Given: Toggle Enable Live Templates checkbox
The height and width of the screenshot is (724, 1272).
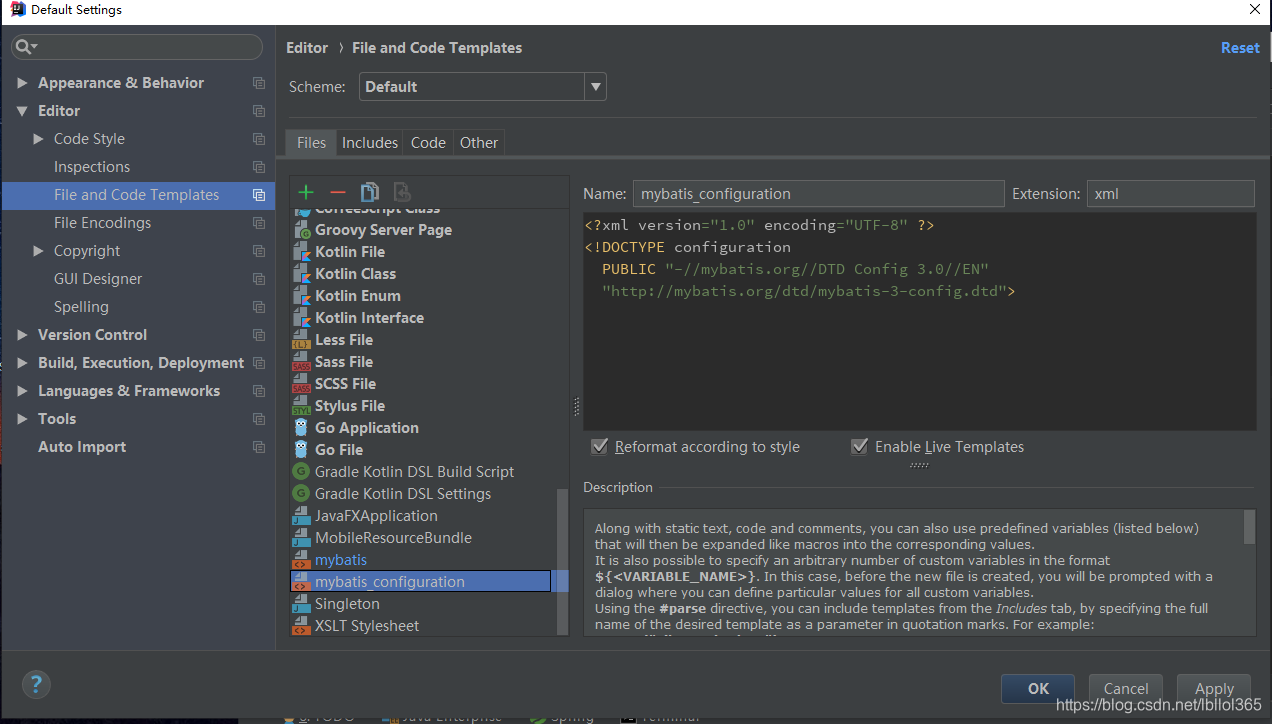Looking at the screenshot, I should (x=859, y=446).
